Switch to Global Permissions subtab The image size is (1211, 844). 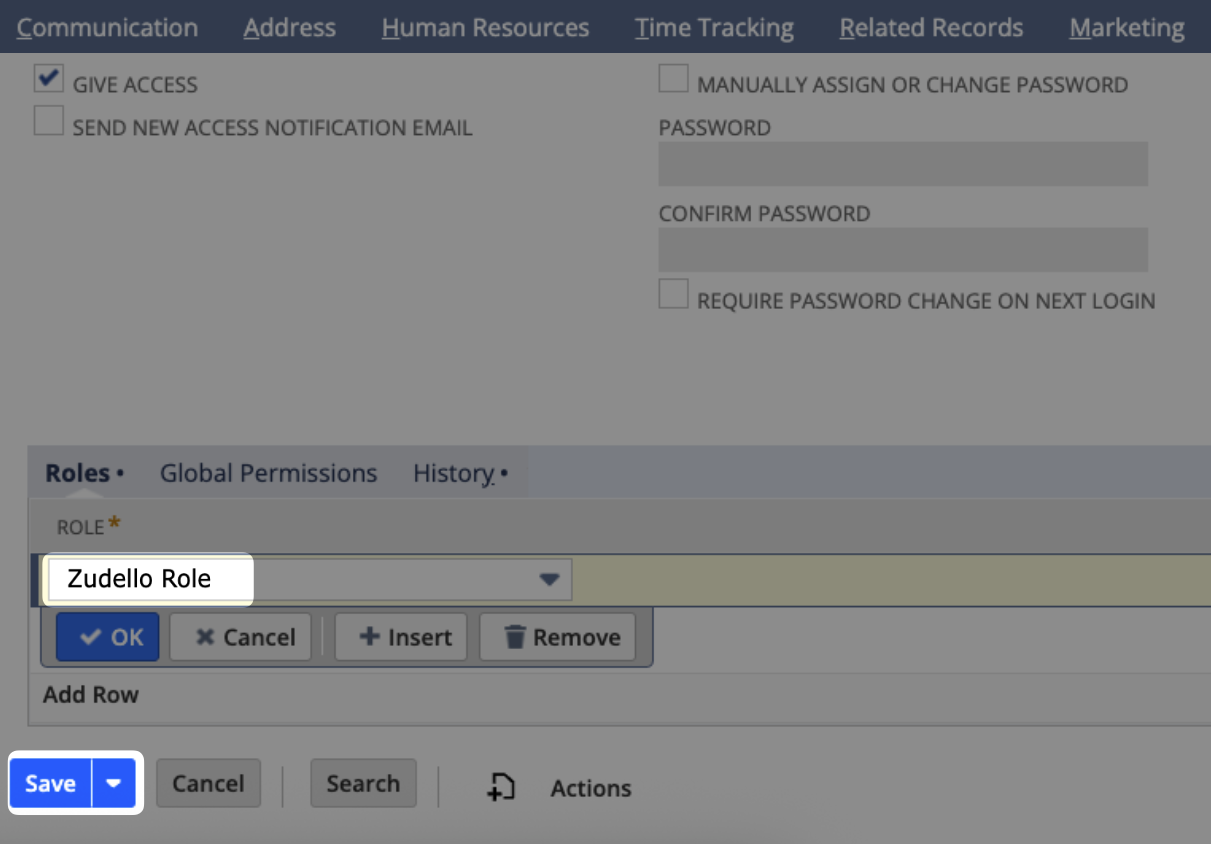click(268, 473)
